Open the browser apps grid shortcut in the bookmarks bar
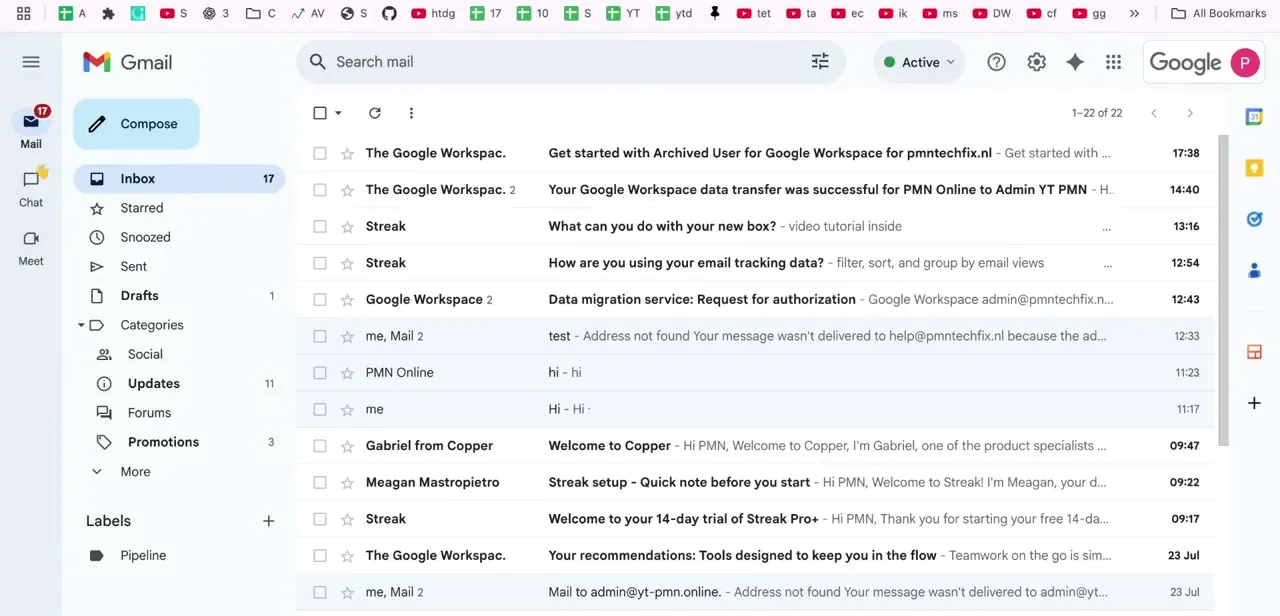 (24, 14)
